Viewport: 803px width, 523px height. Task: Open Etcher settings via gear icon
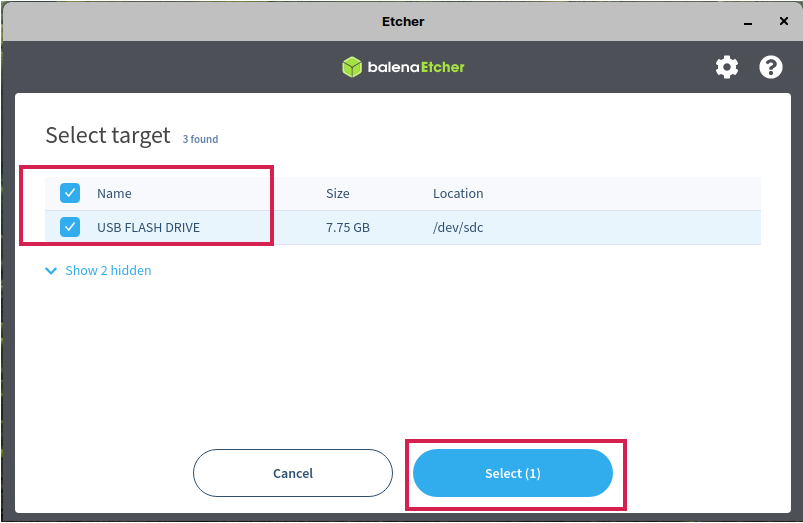pyautogui.click(x=727, y=67)
